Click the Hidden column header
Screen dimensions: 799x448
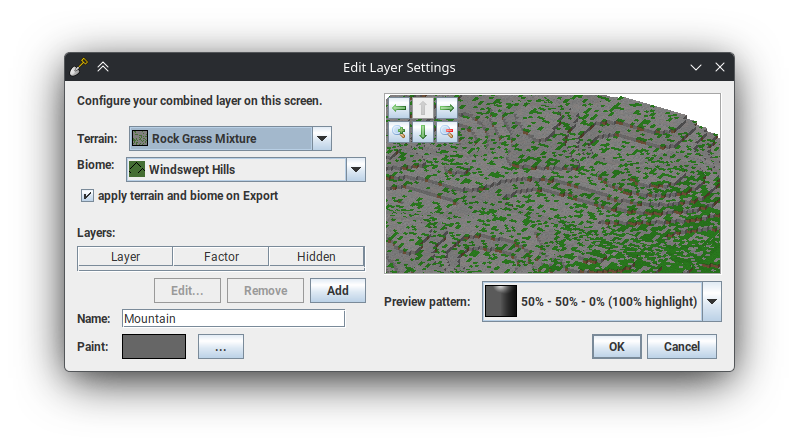316,257
